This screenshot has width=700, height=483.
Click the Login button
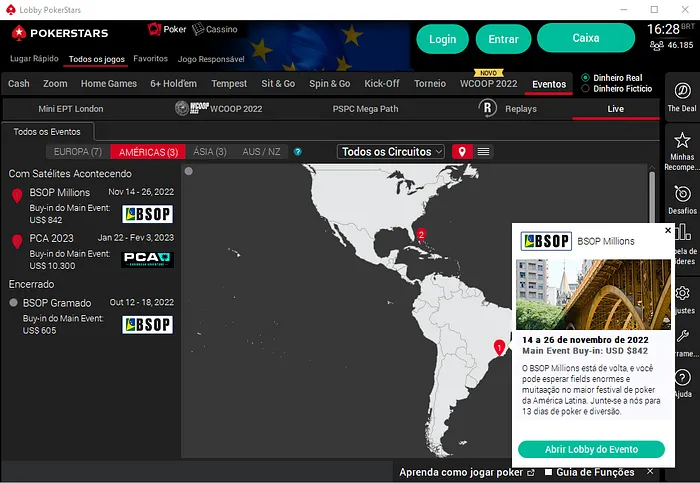pyautogui.click(x=442, y=39)
